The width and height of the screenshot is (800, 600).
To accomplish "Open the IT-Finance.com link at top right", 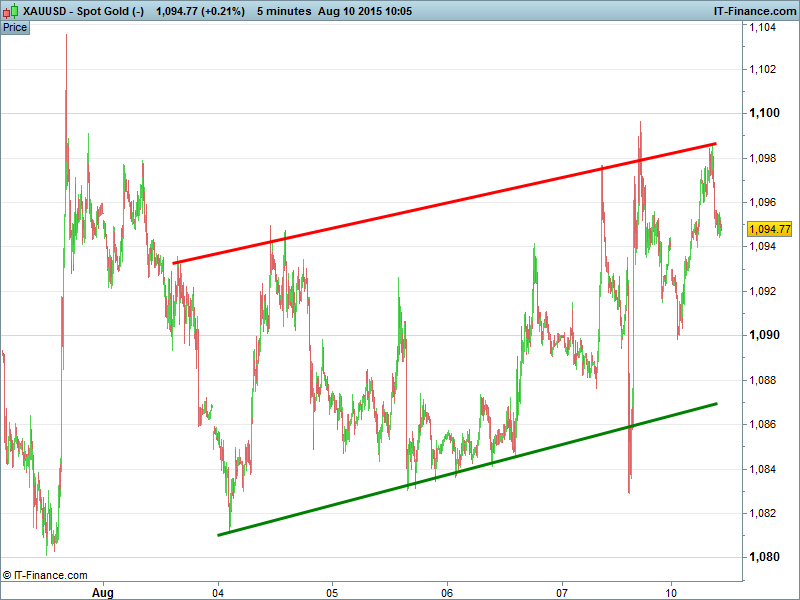I will coord(752,10).
